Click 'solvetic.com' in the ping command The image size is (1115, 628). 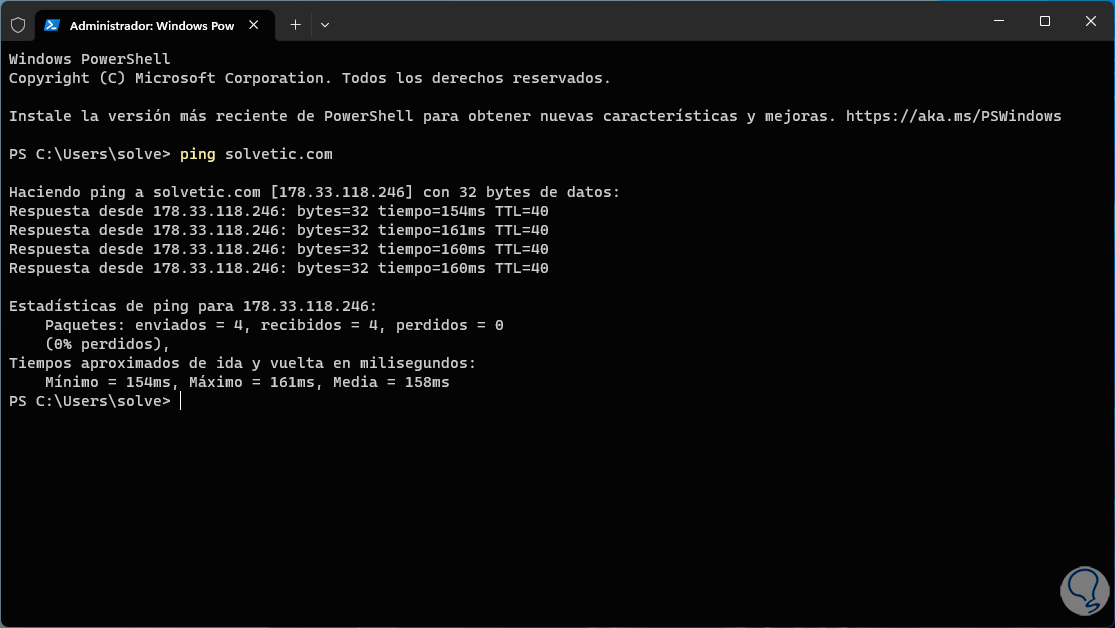279,154
